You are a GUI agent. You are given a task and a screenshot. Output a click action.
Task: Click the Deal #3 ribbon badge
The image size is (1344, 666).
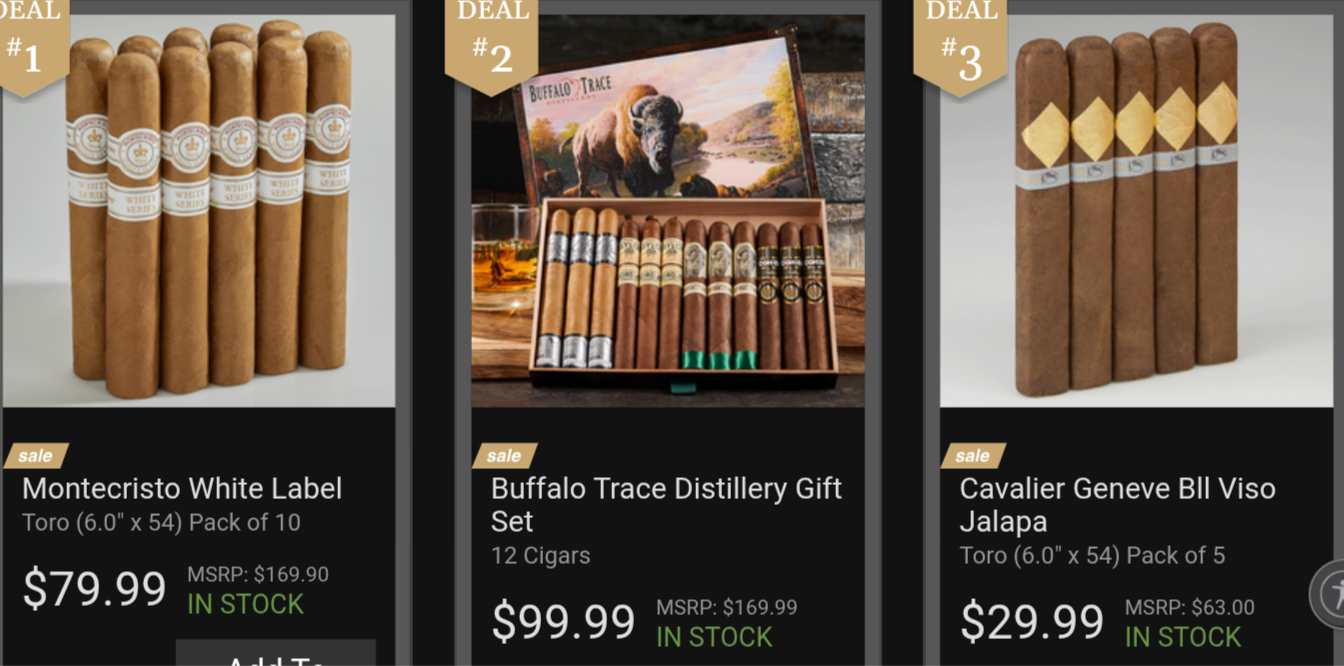pyautogui.click(x=960, y=47)
